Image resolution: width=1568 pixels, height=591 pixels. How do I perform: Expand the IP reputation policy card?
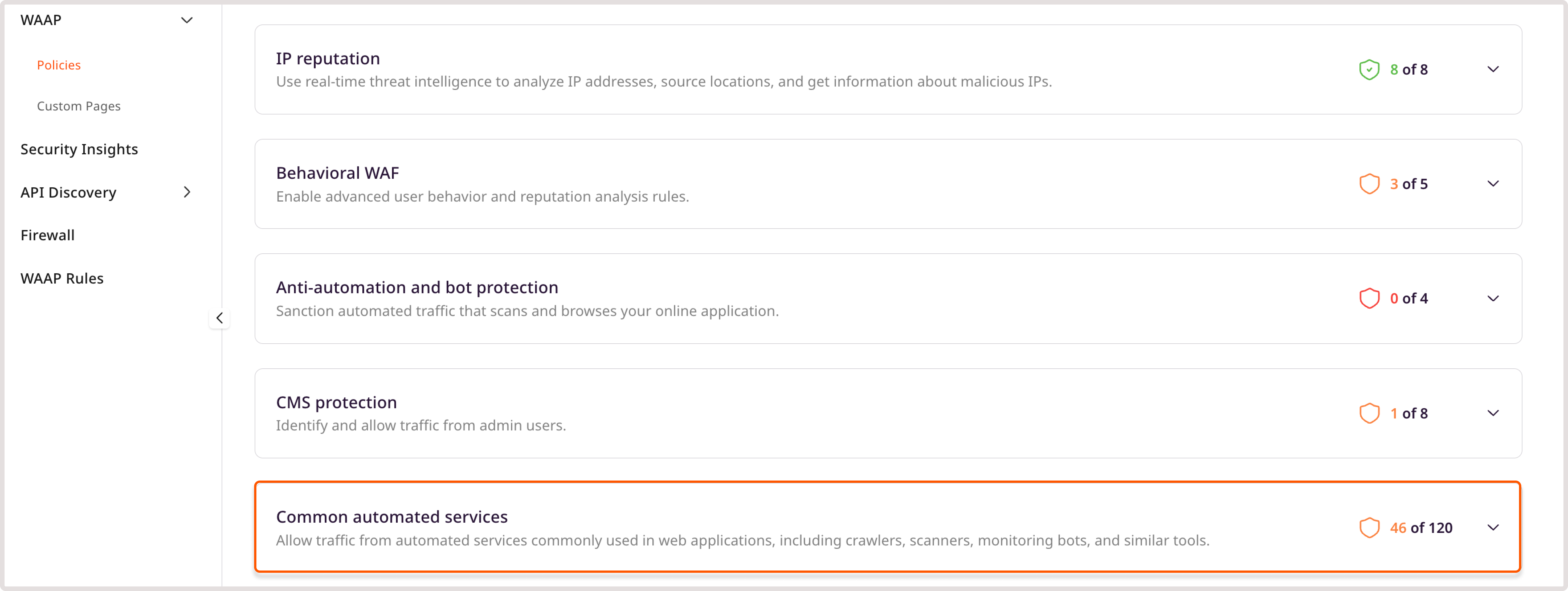(1493, 69)
